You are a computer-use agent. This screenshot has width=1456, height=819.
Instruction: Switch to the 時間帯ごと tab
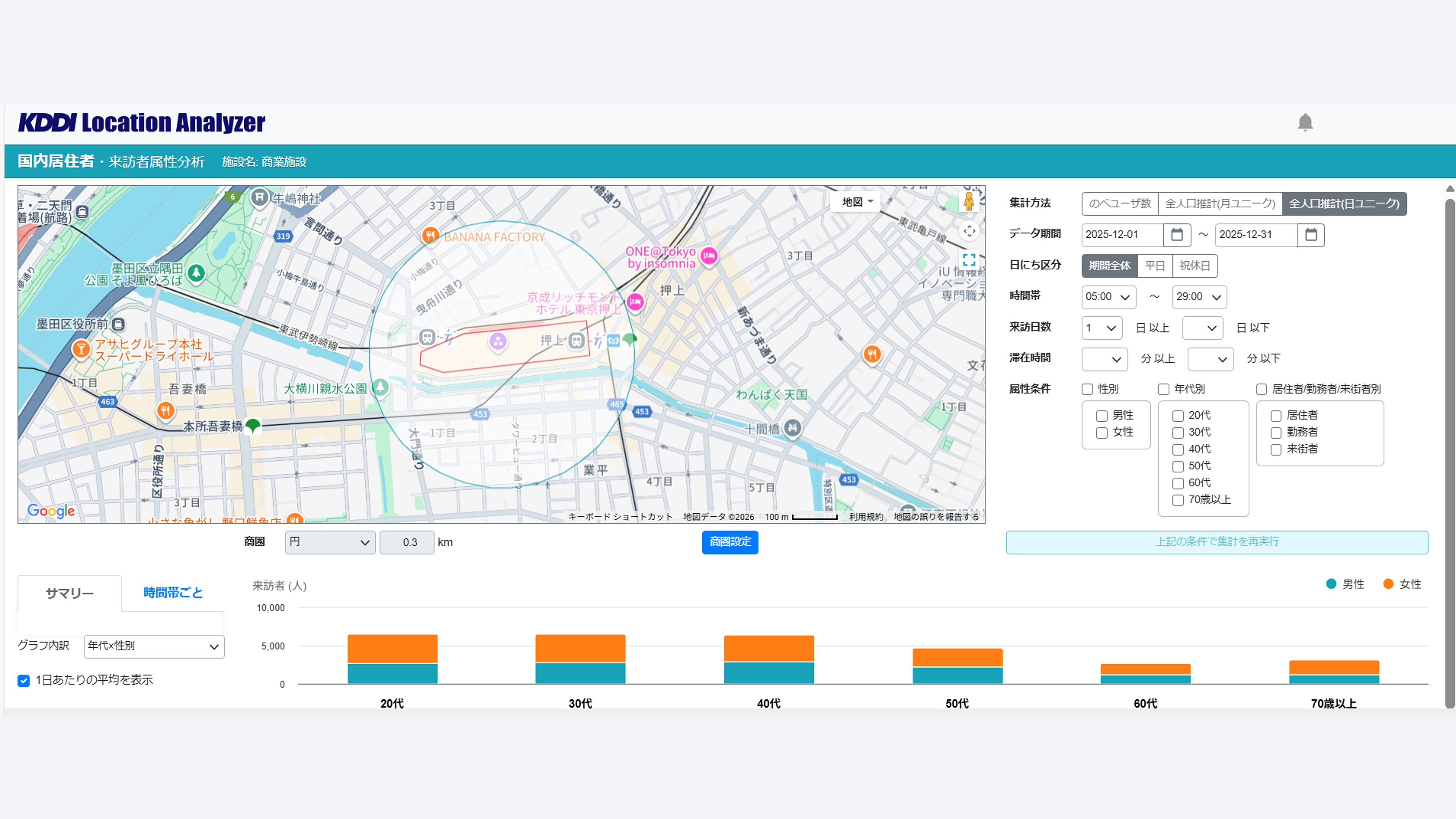tap(173, 592)
